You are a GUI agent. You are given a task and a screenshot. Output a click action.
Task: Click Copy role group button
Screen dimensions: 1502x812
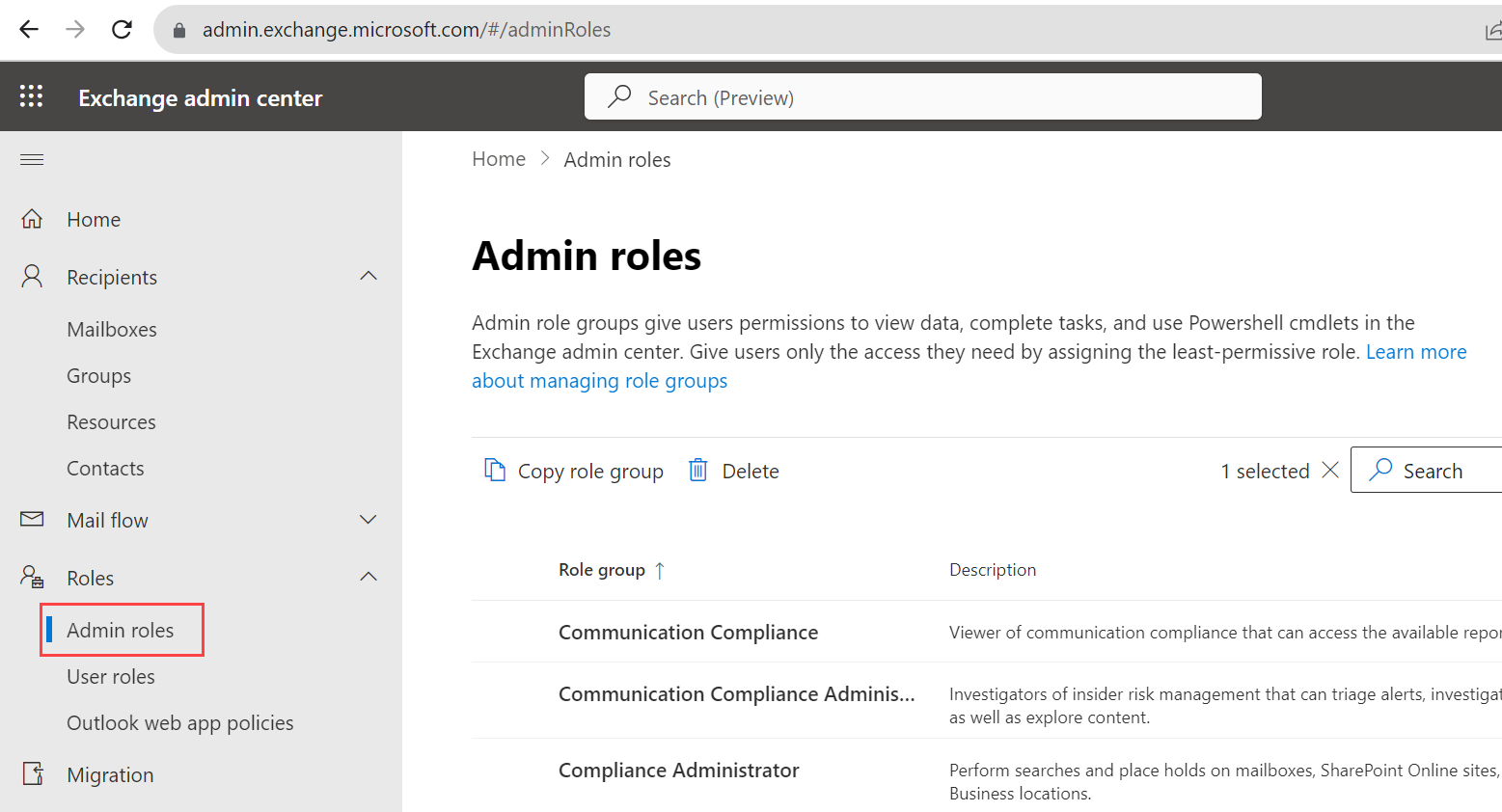573,471
